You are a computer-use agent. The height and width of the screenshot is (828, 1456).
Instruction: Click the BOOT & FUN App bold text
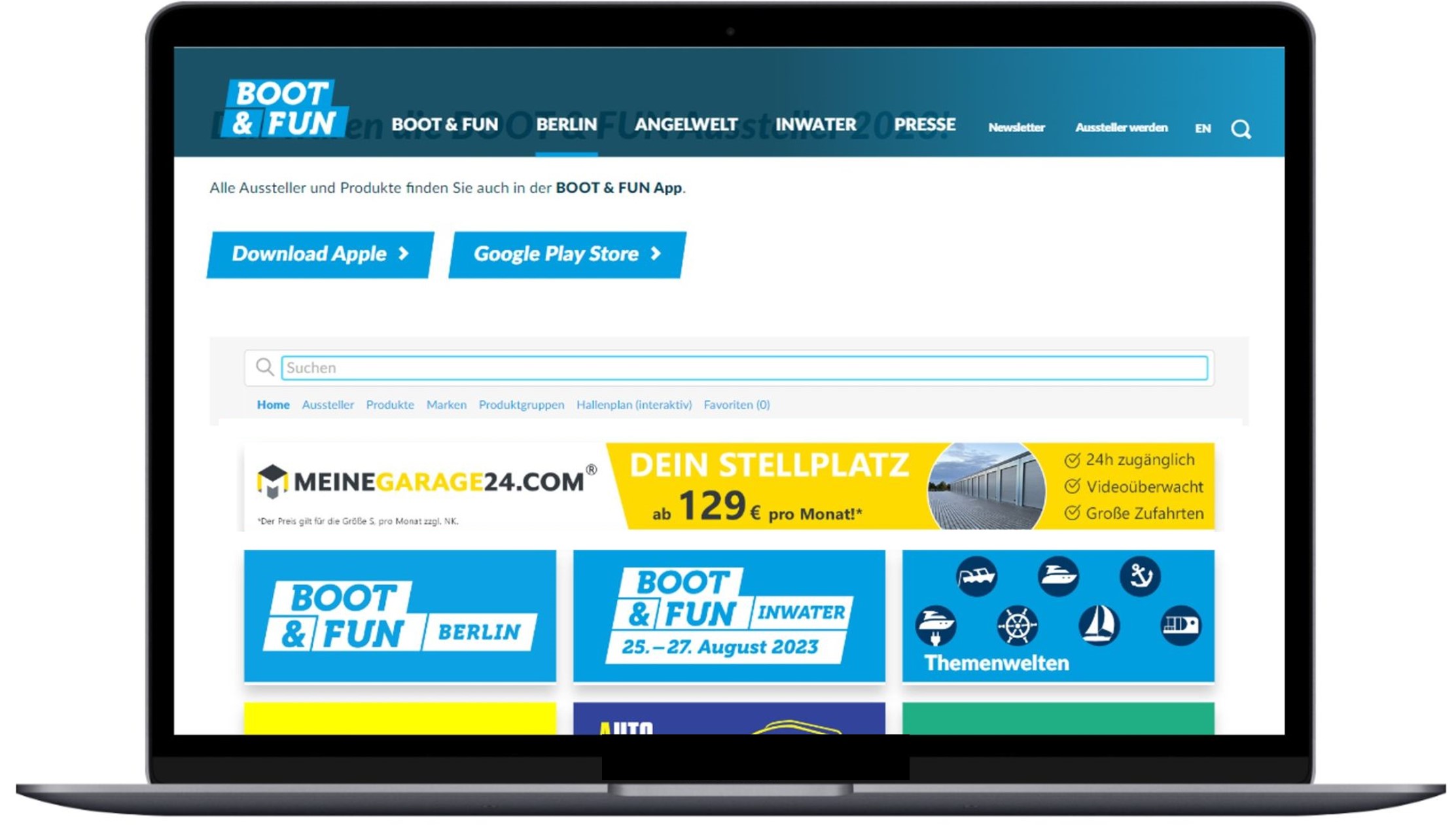[618, 188]
